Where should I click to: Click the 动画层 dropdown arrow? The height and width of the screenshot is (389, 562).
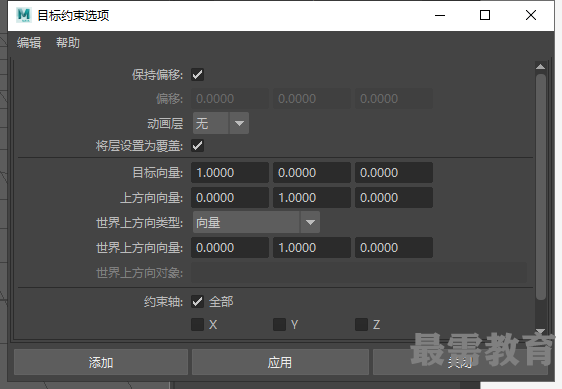[239, 123]
